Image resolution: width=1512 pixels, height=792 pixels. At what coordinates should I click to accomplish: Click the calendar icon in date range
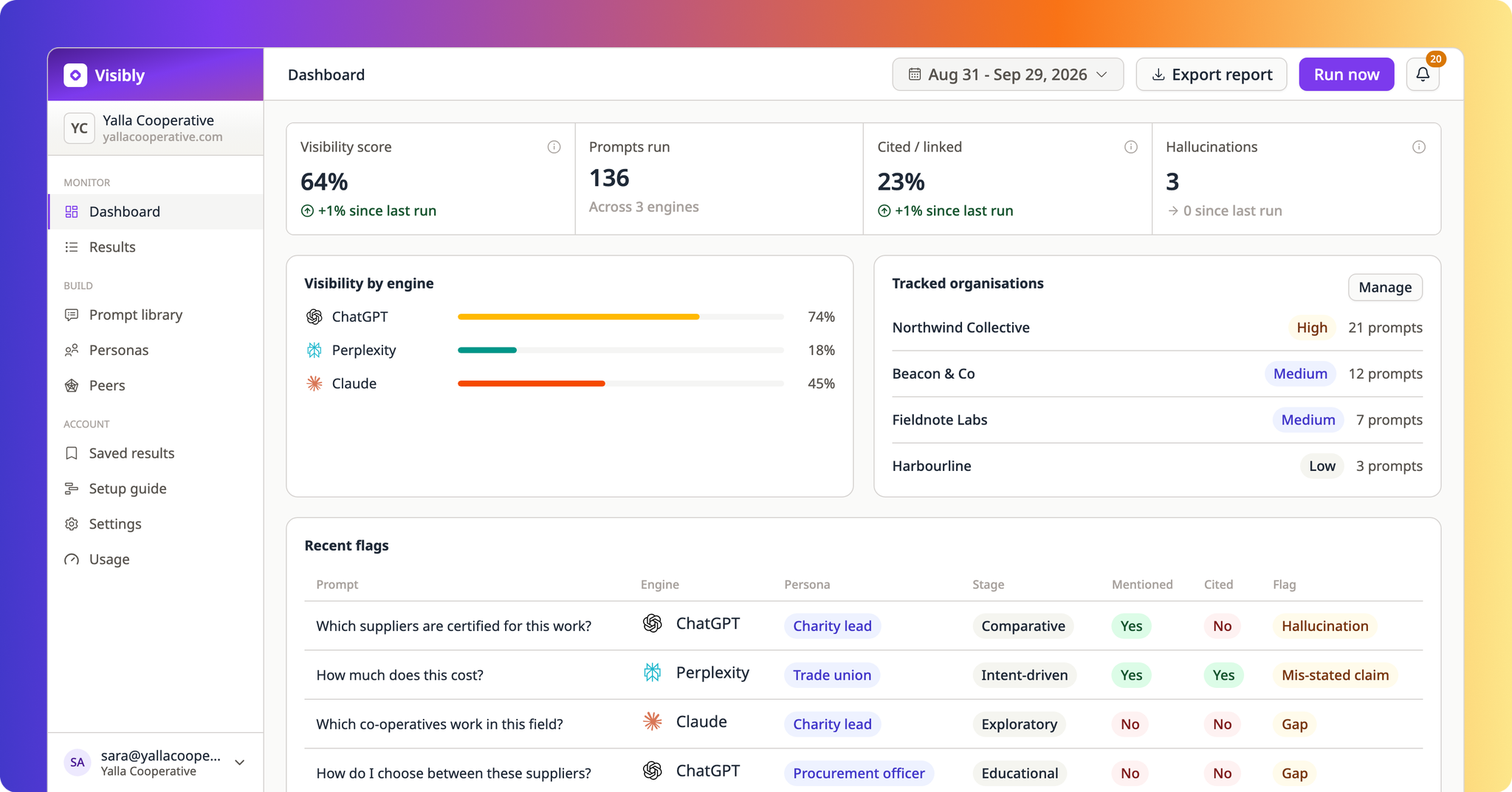(915, 75)
